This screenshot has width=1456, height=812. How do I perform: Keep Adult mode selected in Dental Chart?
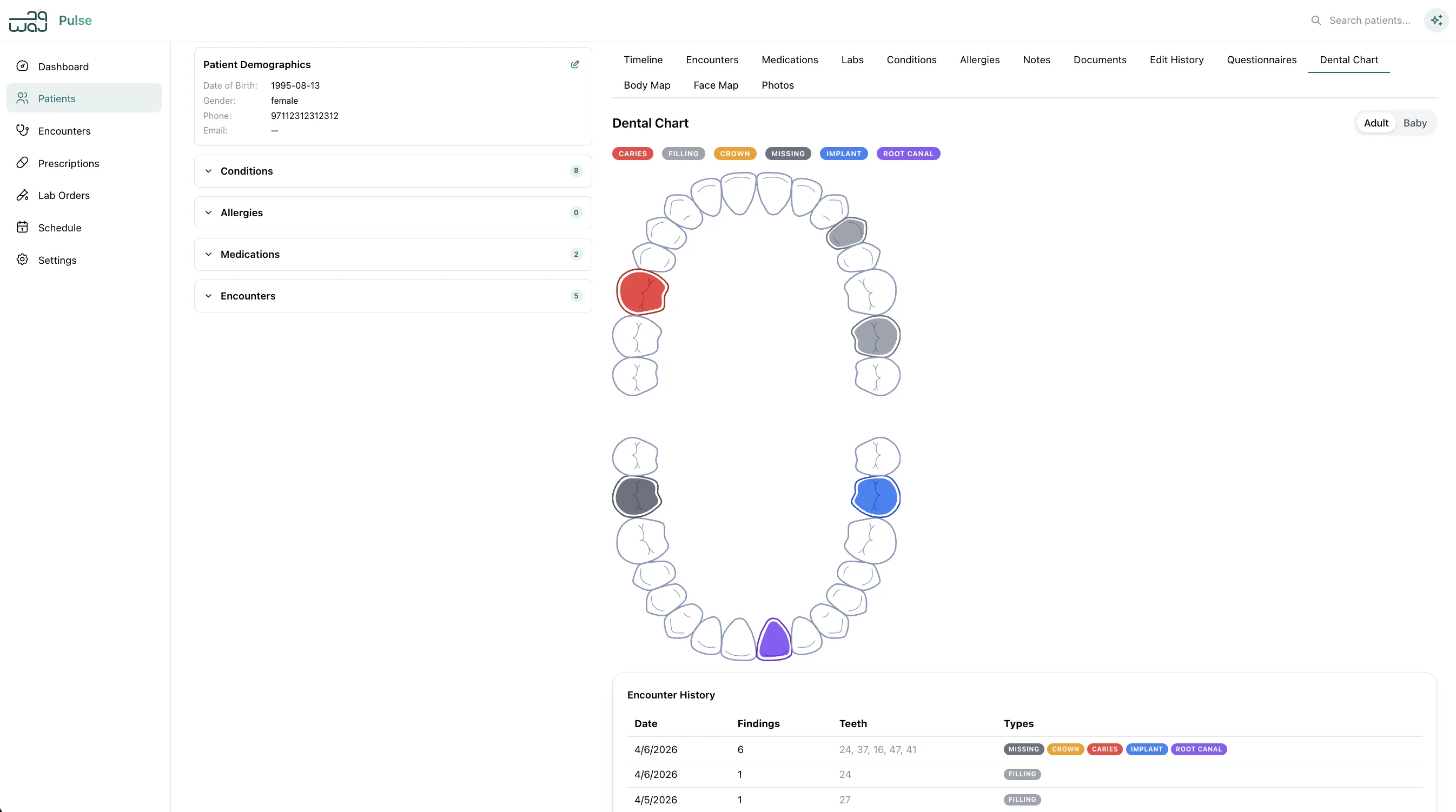1376,123
